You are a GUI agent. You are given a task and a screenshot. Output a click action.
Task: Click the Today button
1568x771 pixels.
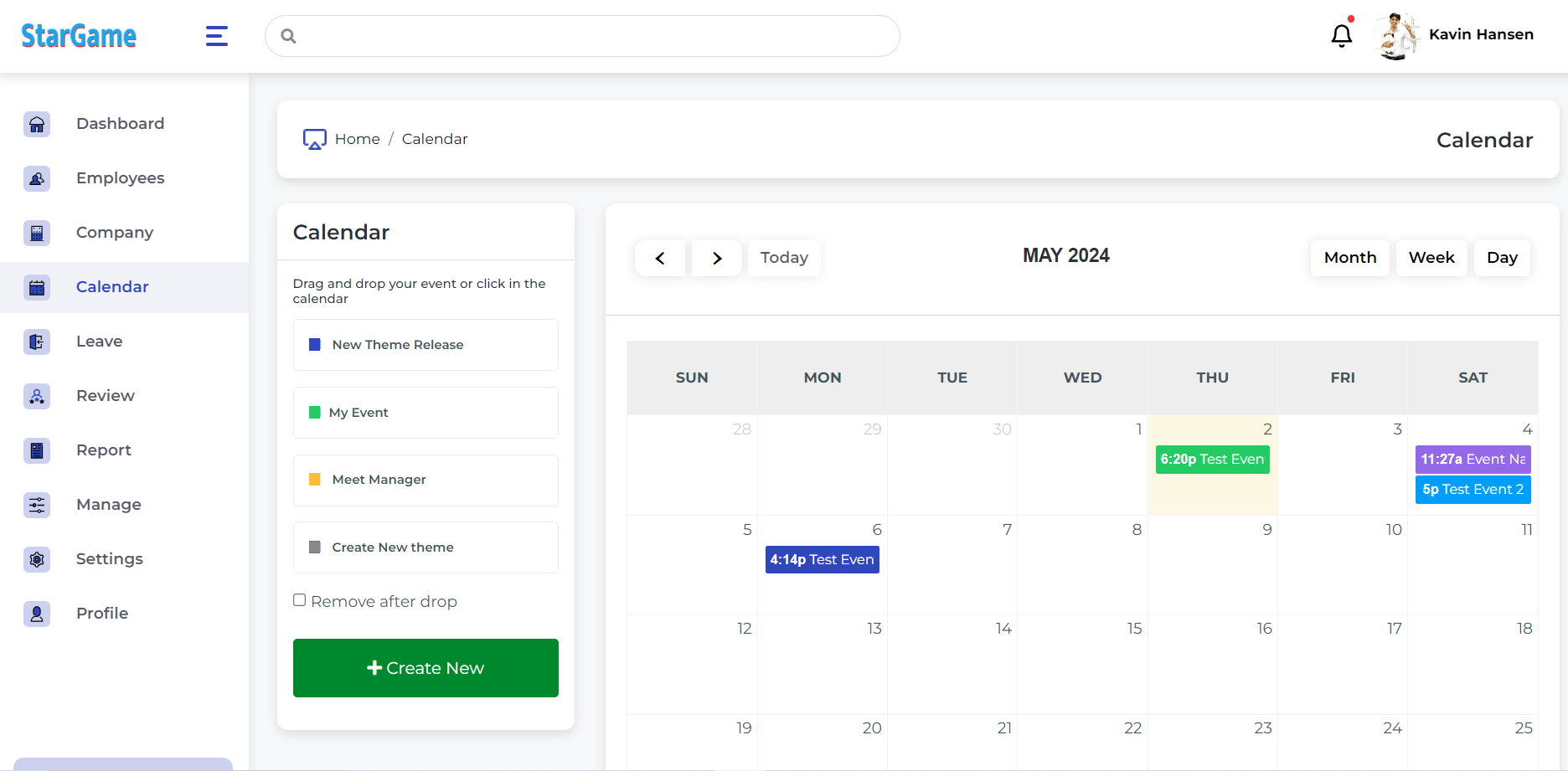(x=784, y=258)
